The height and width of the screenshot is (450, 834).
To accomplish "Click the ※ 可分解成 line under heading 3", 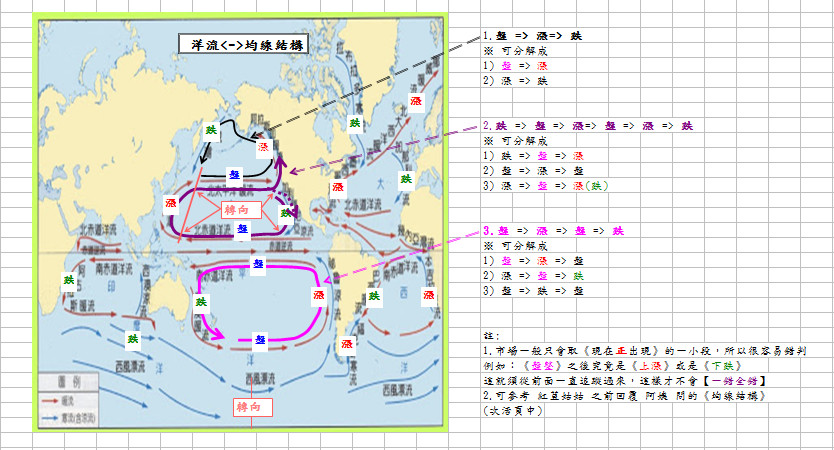I will pyautogui.click(x=515, y=246).
